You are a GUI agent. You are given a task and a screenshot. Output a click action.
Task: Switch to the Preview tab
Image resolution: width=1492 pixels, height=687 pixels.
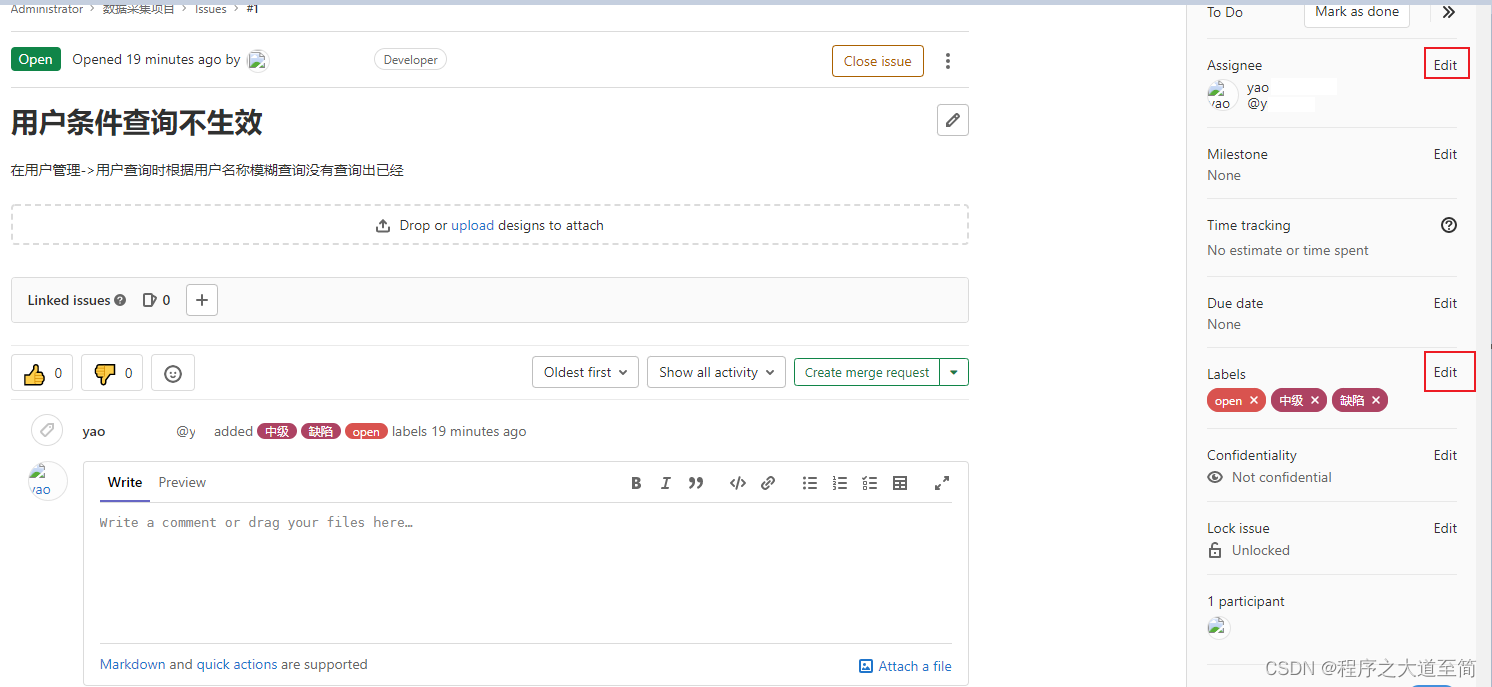tap(182, 482)
